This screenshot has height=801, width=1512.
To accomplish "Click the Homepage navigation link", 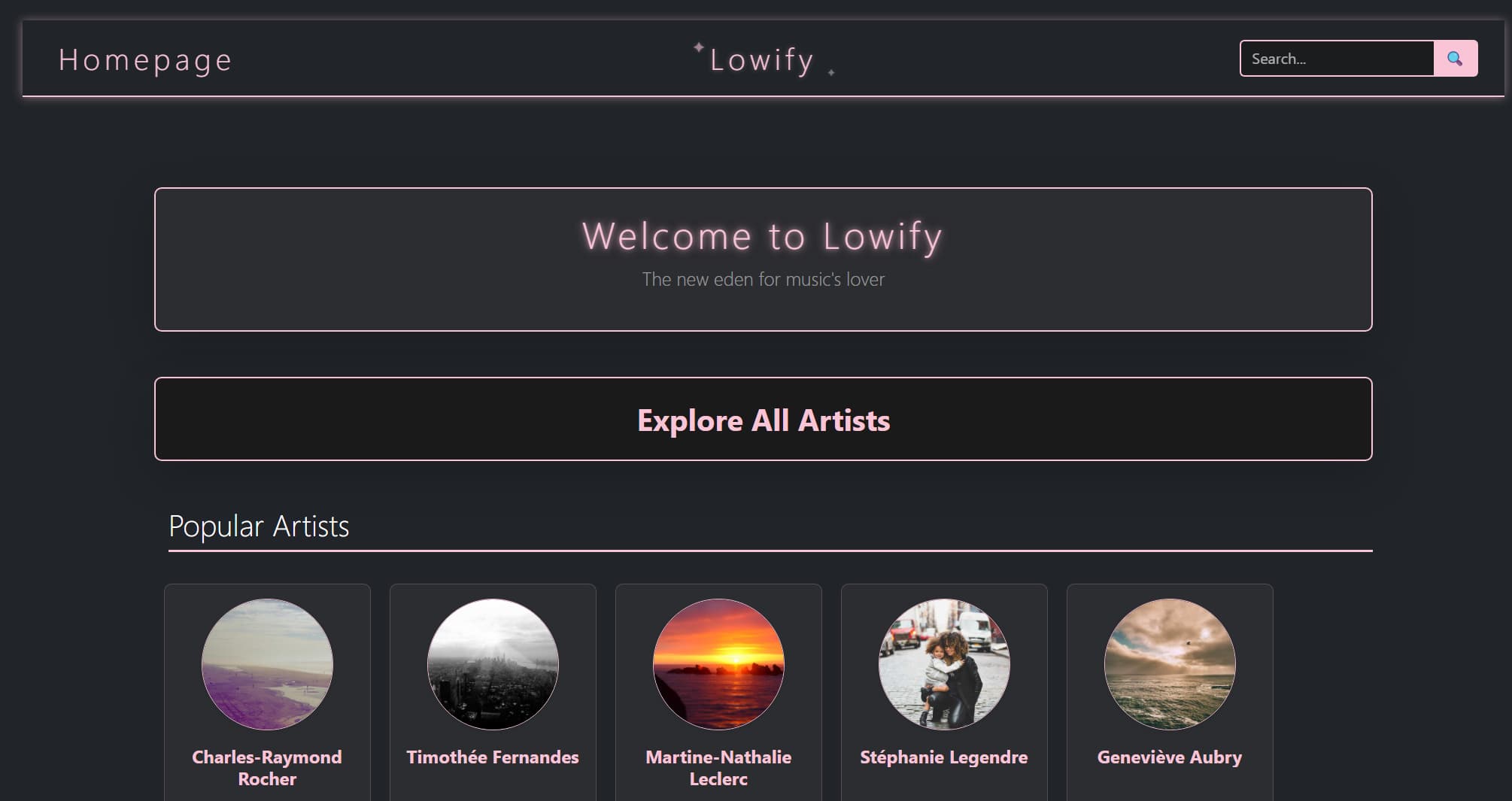I will coord(146,60).
